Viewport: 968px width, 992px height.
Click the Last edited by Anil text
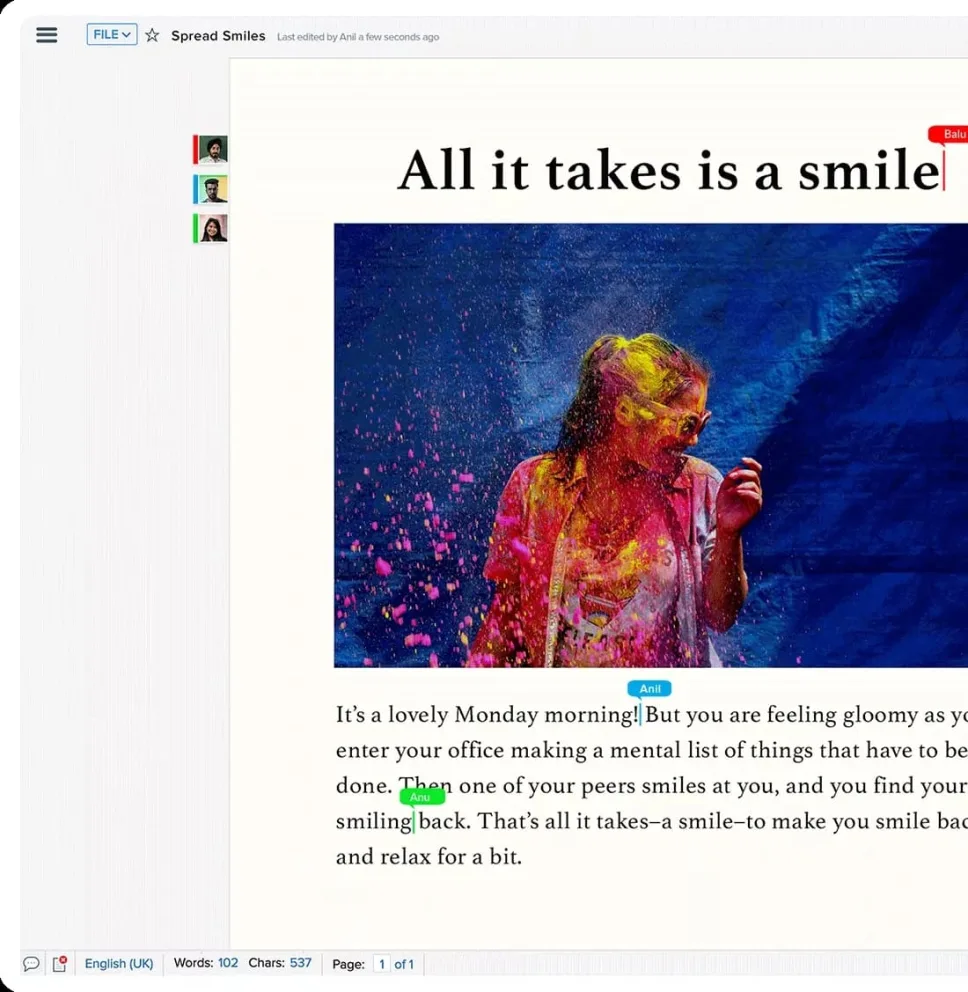click(x=358, y=37)
